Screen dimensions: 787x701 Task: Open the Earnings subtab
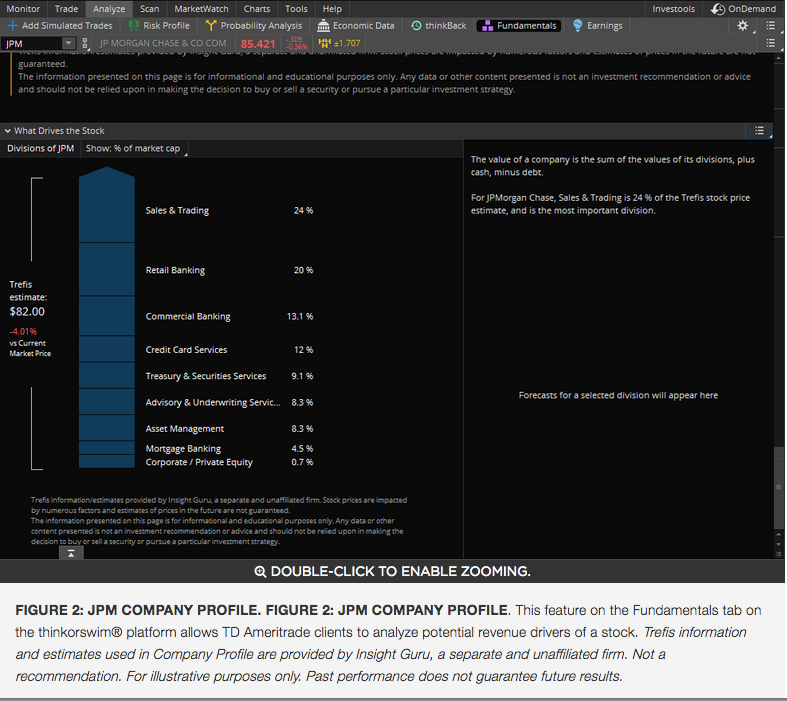coord(597,26)
